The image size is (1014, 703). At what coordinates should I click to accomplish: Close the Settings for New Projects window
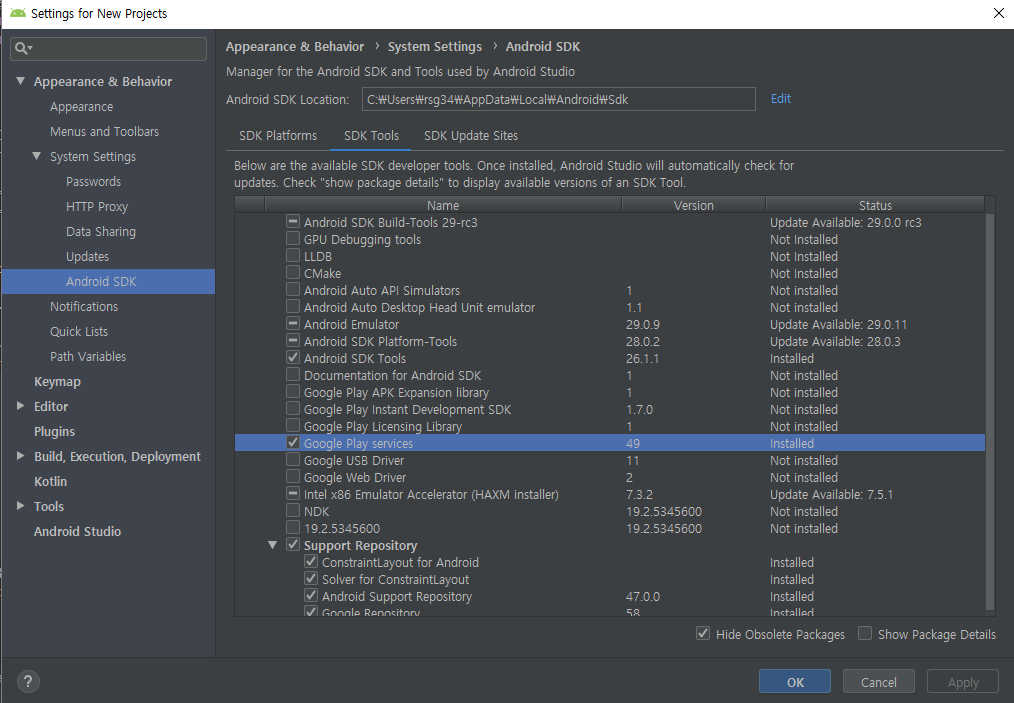(998, 13)
